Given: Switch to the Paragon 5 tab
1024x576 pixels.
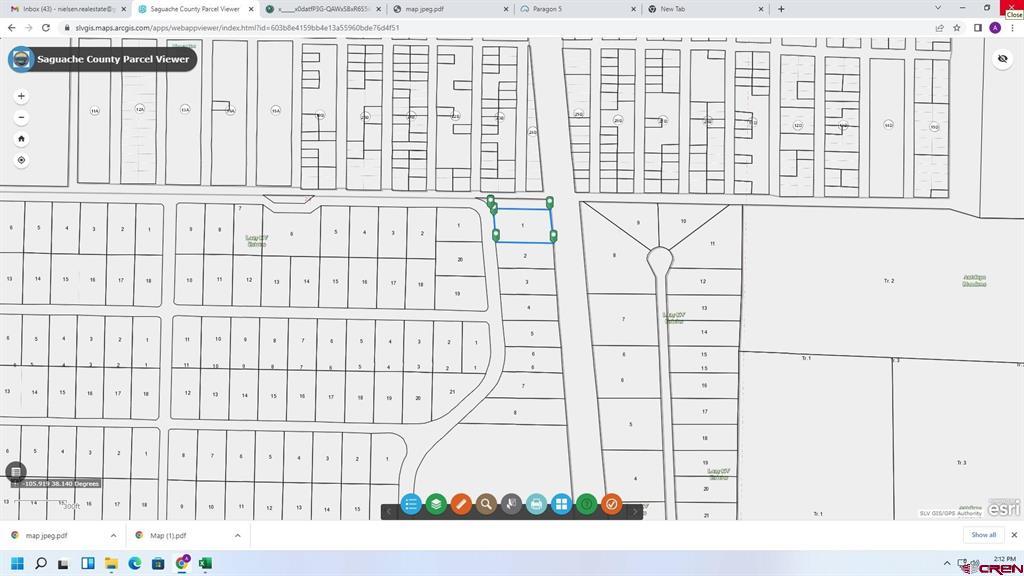Looking at the screenshot, I should 575,9.
